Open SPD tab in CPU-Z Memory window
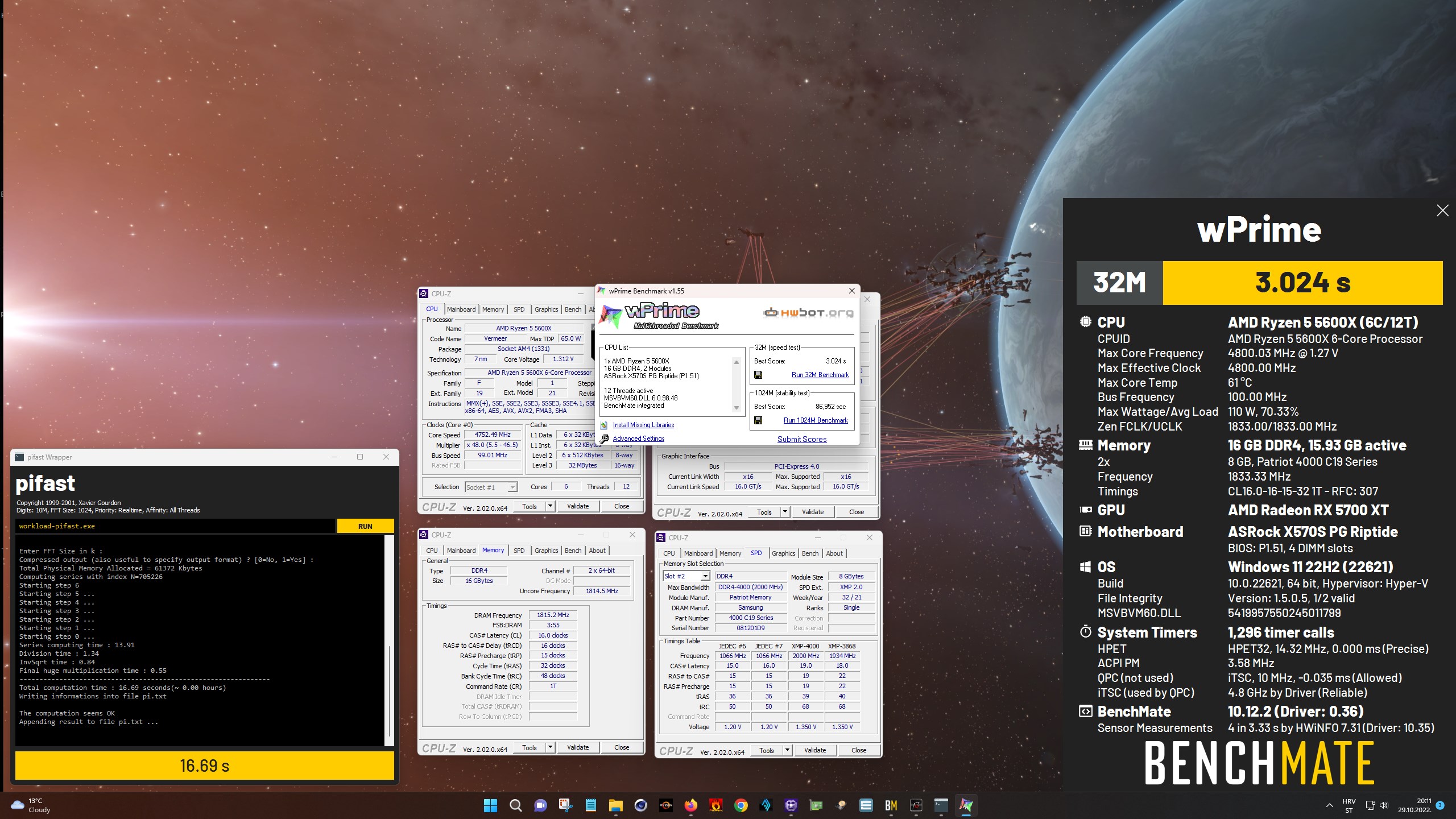Image resolution: width=1456 pixels, height=819 pixels. coord(519,551)
